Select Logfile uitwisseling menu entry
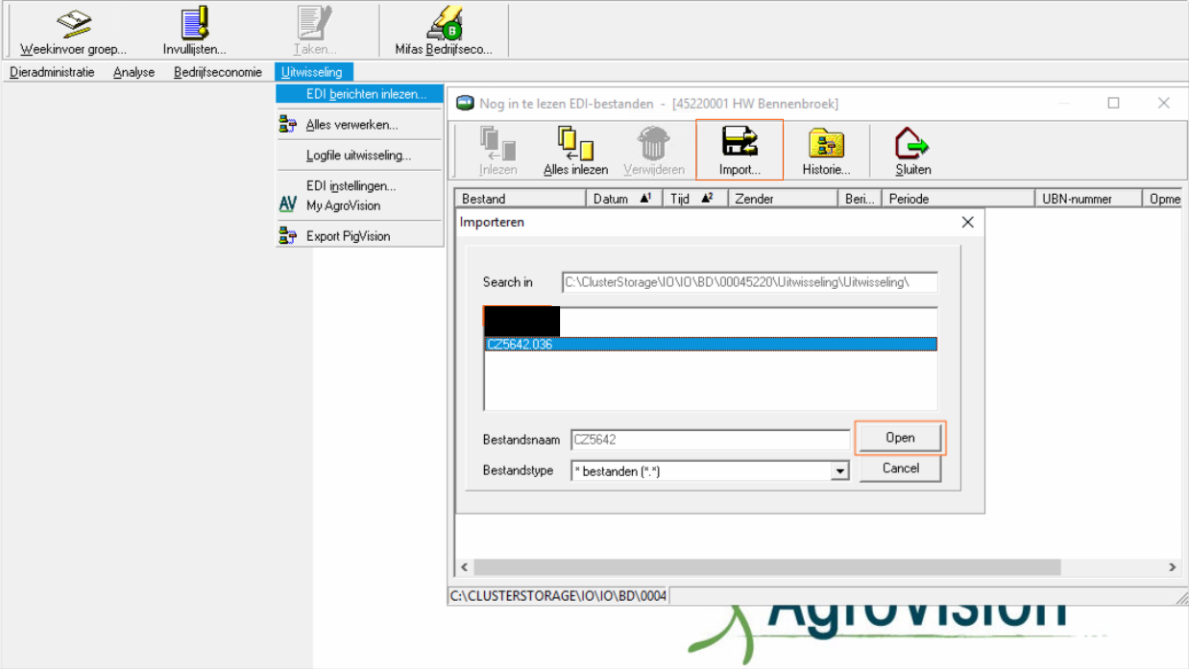This screenshot has height=669, width=1189. tap(359, 155)
